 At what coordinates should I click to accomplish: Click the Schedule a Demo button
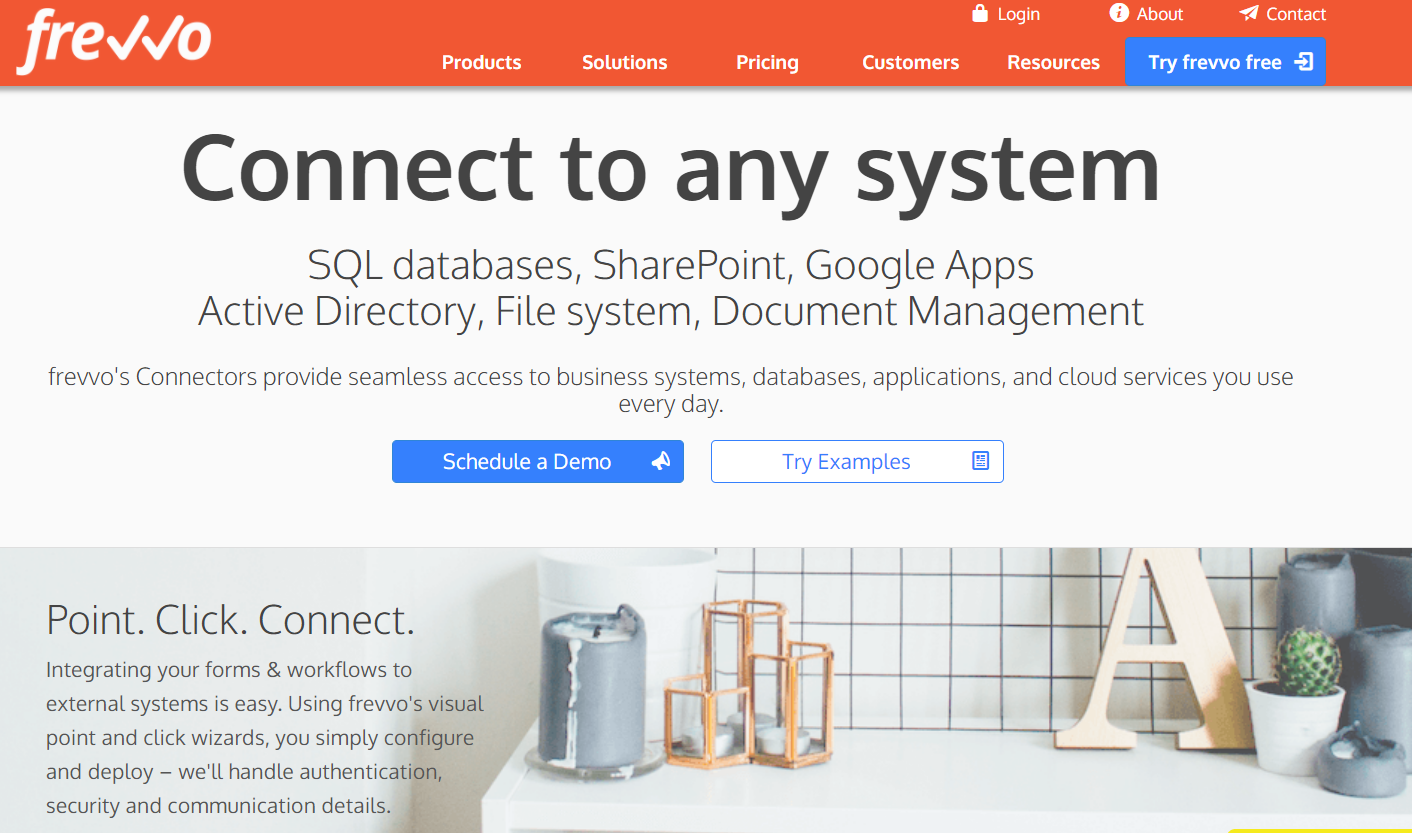click(538, 462)
